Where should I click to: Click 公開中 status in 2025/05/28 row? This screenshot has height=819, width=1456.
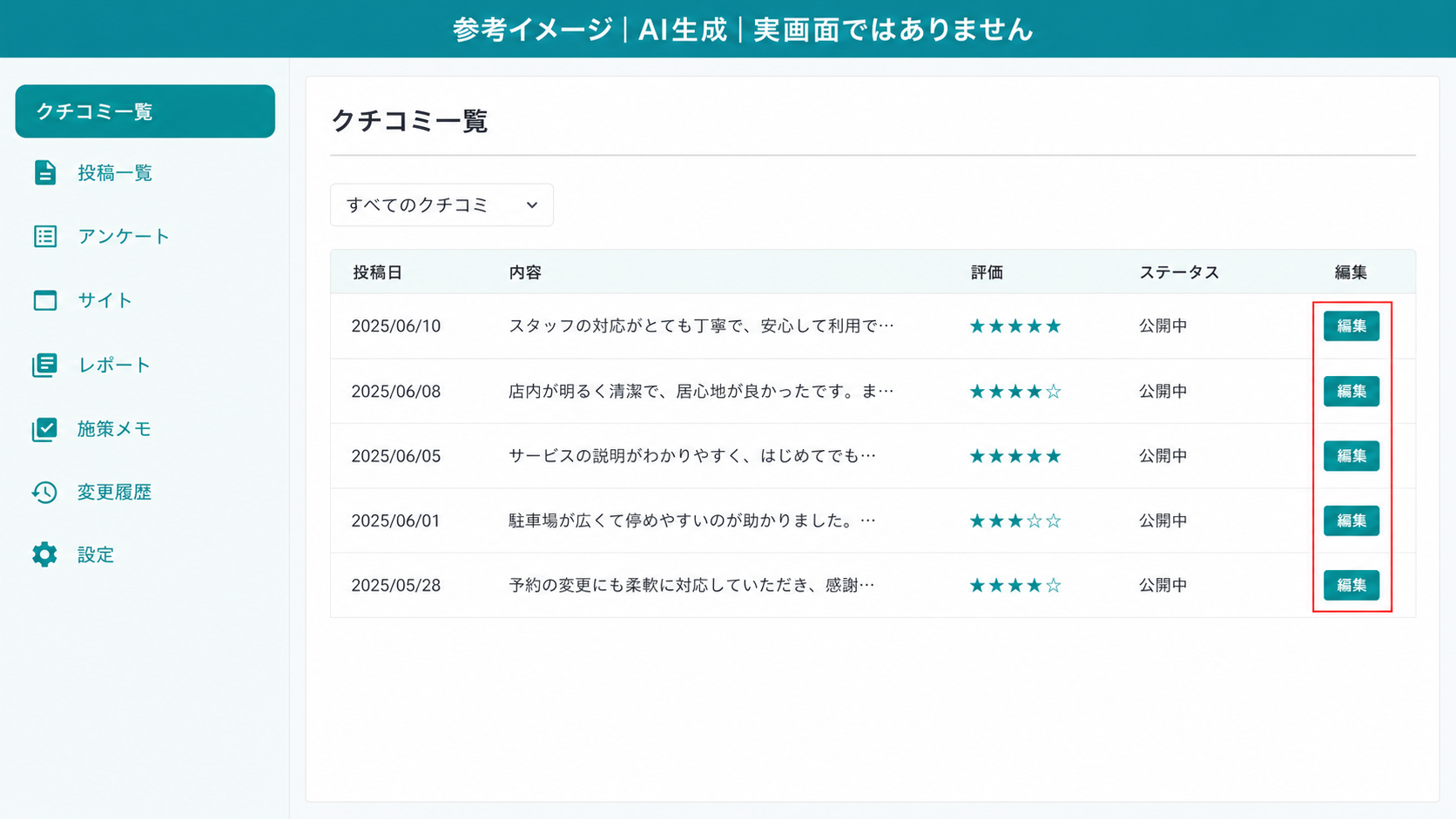[1163, 585]
